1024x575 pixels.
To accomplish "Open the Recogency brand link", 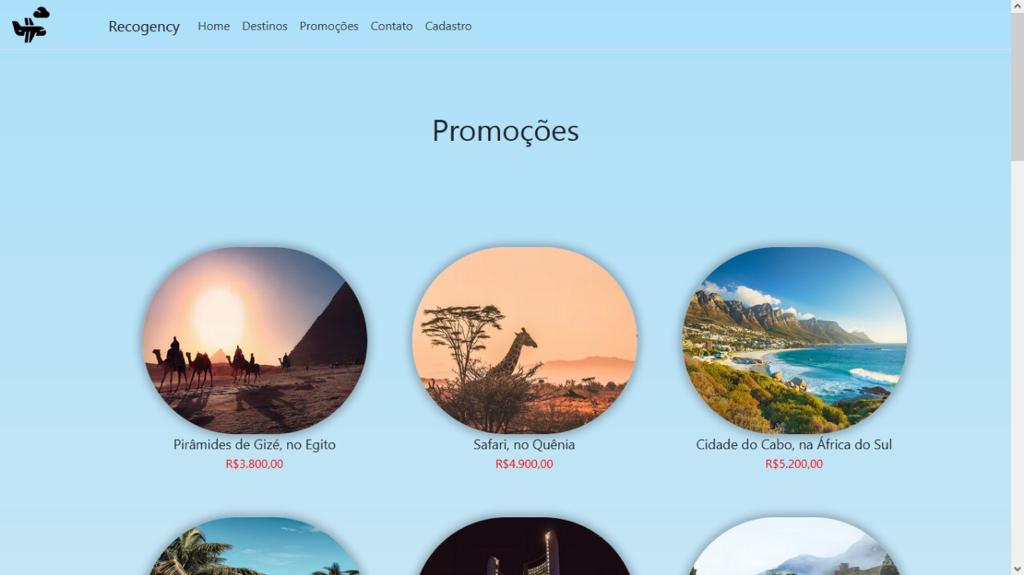I will point(144,26).
